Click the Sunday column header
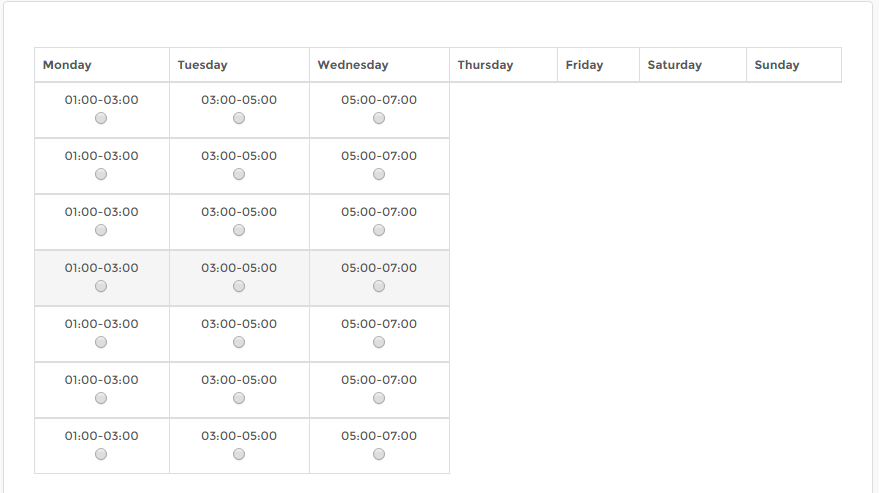The image size is (879, 493). click(777, 65)
